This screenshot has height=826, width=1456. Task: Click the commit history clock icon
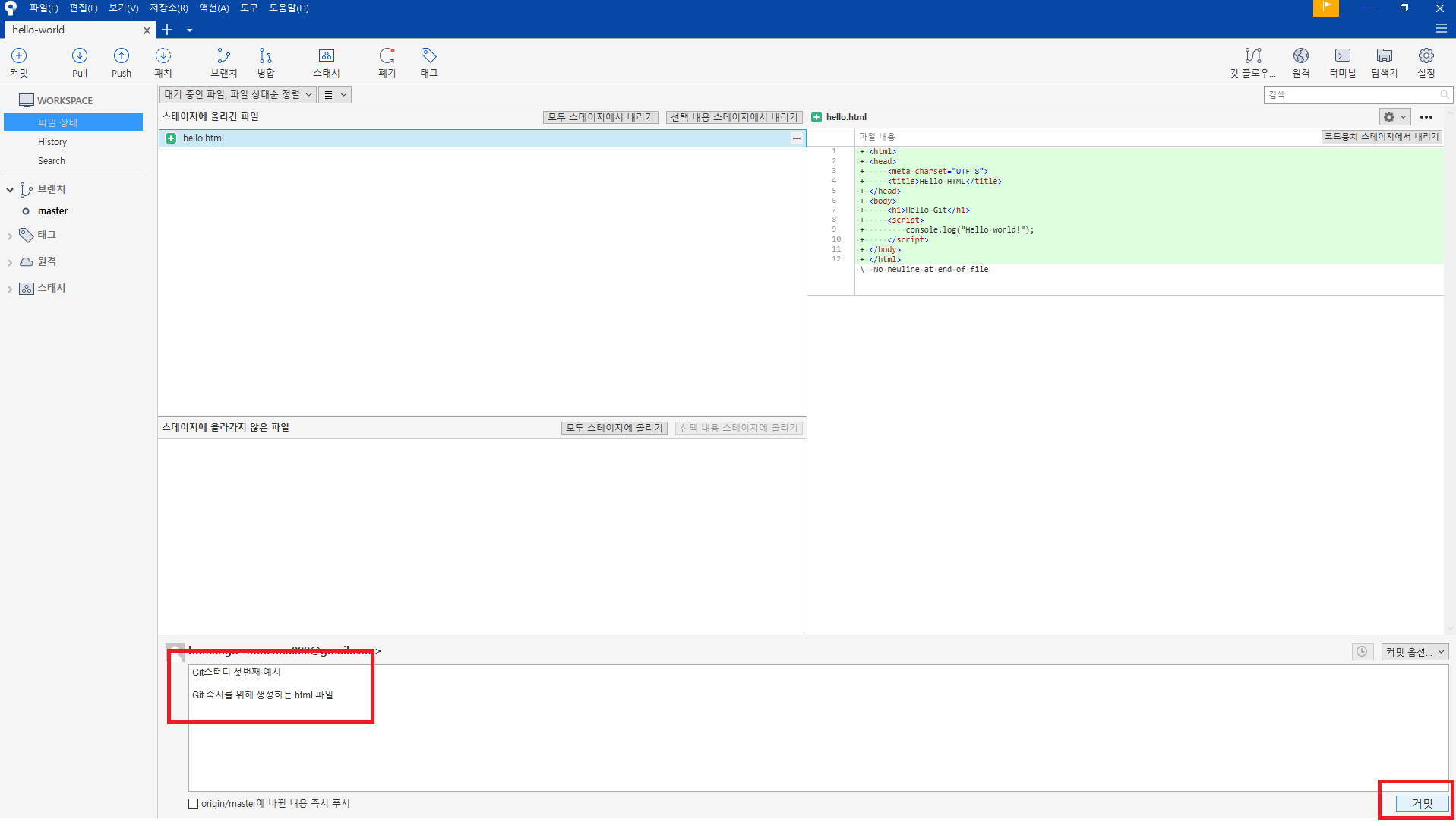[1362, 651]
